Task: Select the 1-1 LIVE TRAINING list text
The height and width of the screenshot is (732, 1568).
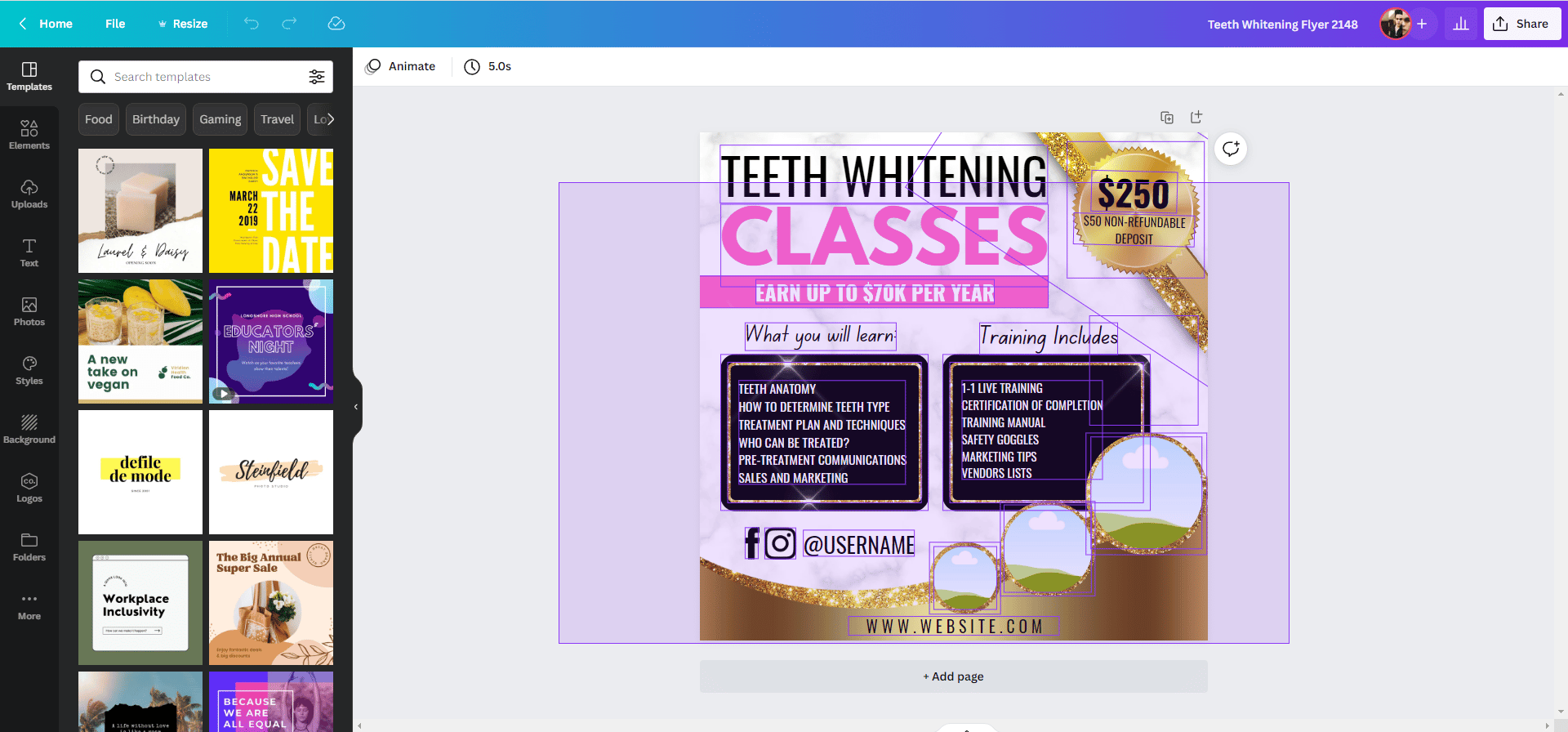Action: point(1031,431)
